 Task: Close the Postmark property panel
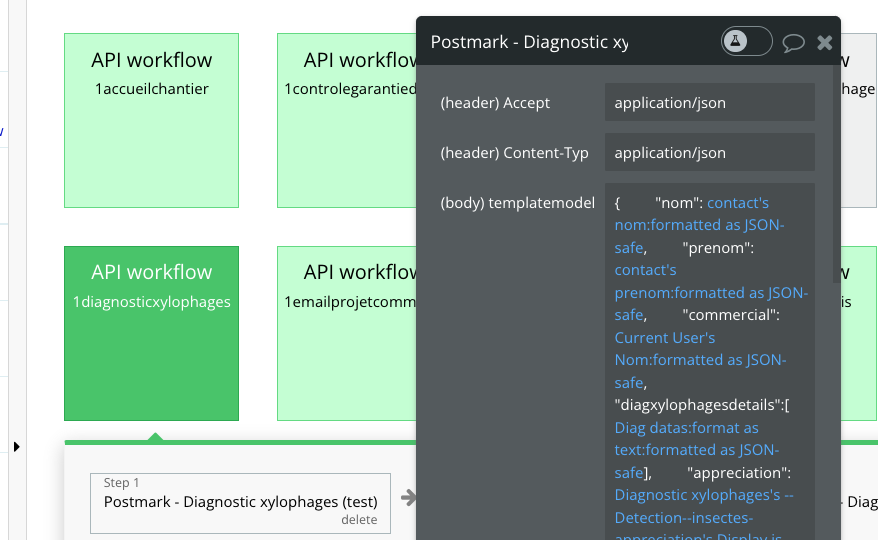pos(825,43)
